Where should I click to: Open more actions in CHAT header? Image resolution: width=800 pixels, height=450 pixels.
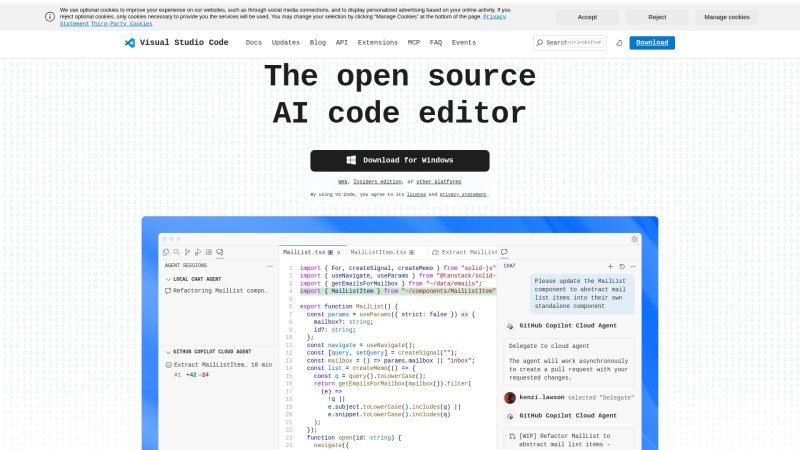coord(633,266)
